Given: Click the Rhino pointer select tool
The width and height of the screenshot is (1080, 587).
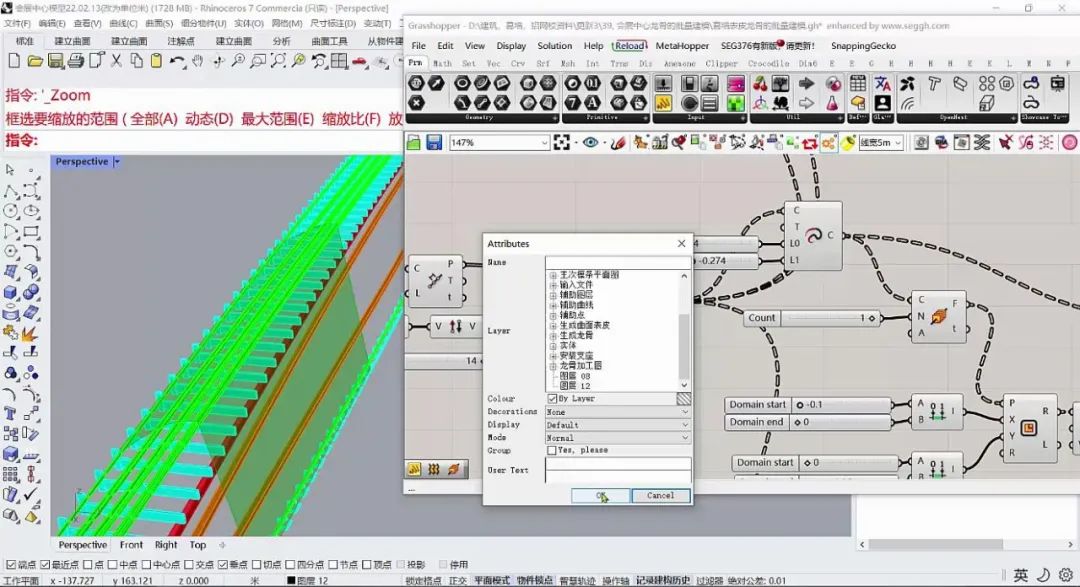Looking at the screenshot, I should (10, 169).
